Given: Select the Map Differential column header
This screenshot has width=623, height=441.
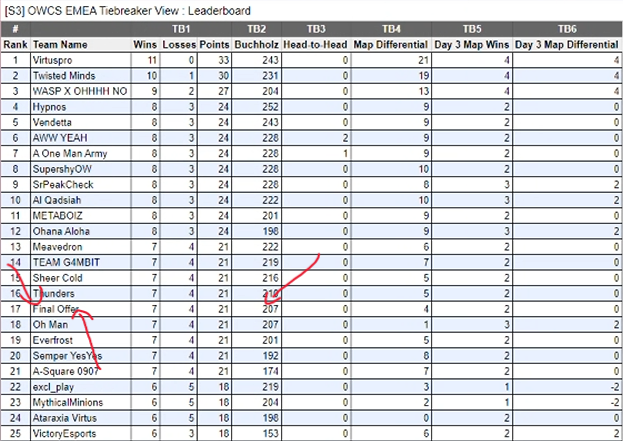Looking at the screenshot, I should click(391, 44).
